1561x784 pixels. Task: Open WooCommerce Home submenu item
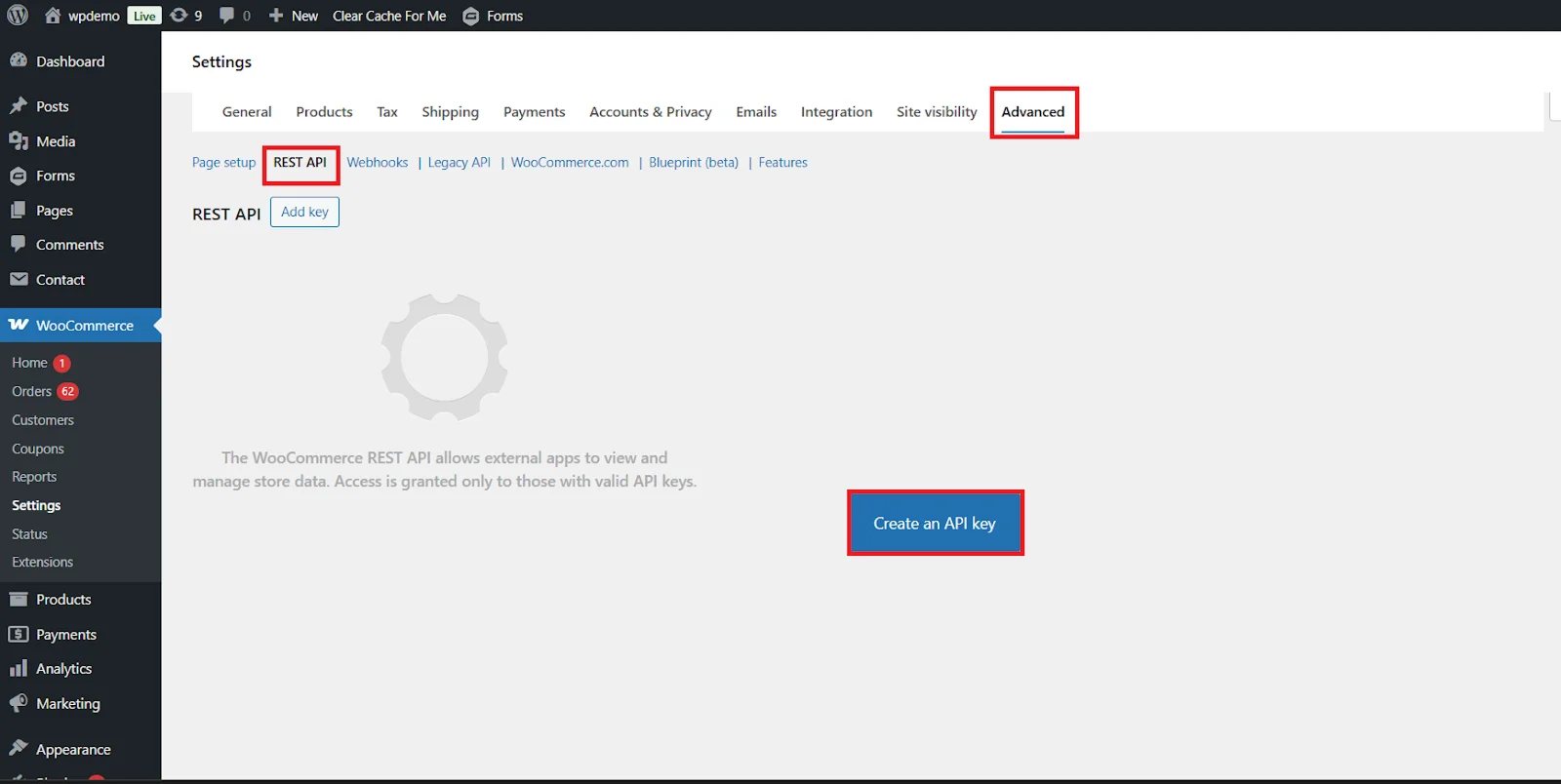point(29,363)
